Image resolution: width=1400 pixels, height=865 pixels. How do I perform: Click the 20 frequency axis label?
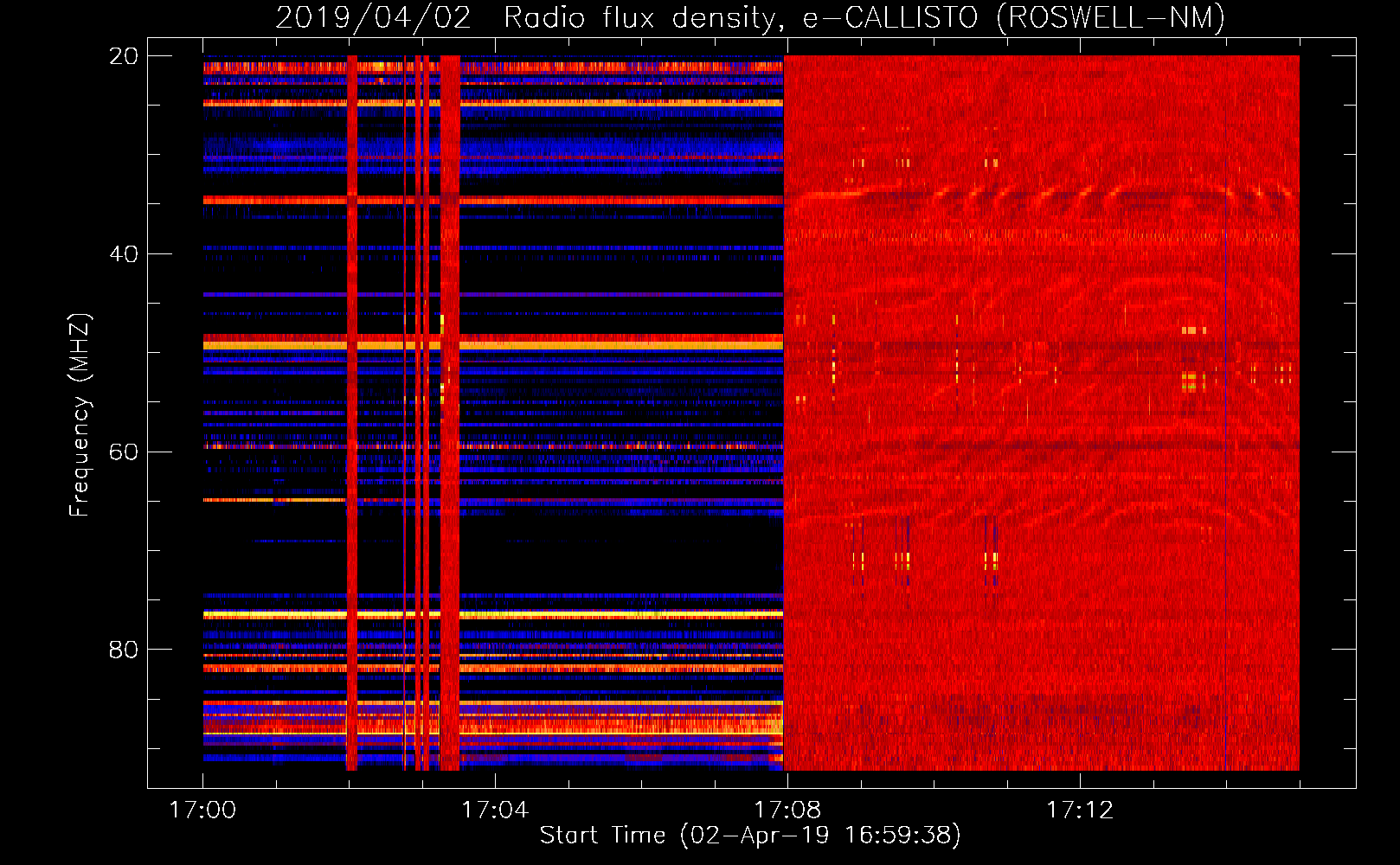(x=123, y=56)
